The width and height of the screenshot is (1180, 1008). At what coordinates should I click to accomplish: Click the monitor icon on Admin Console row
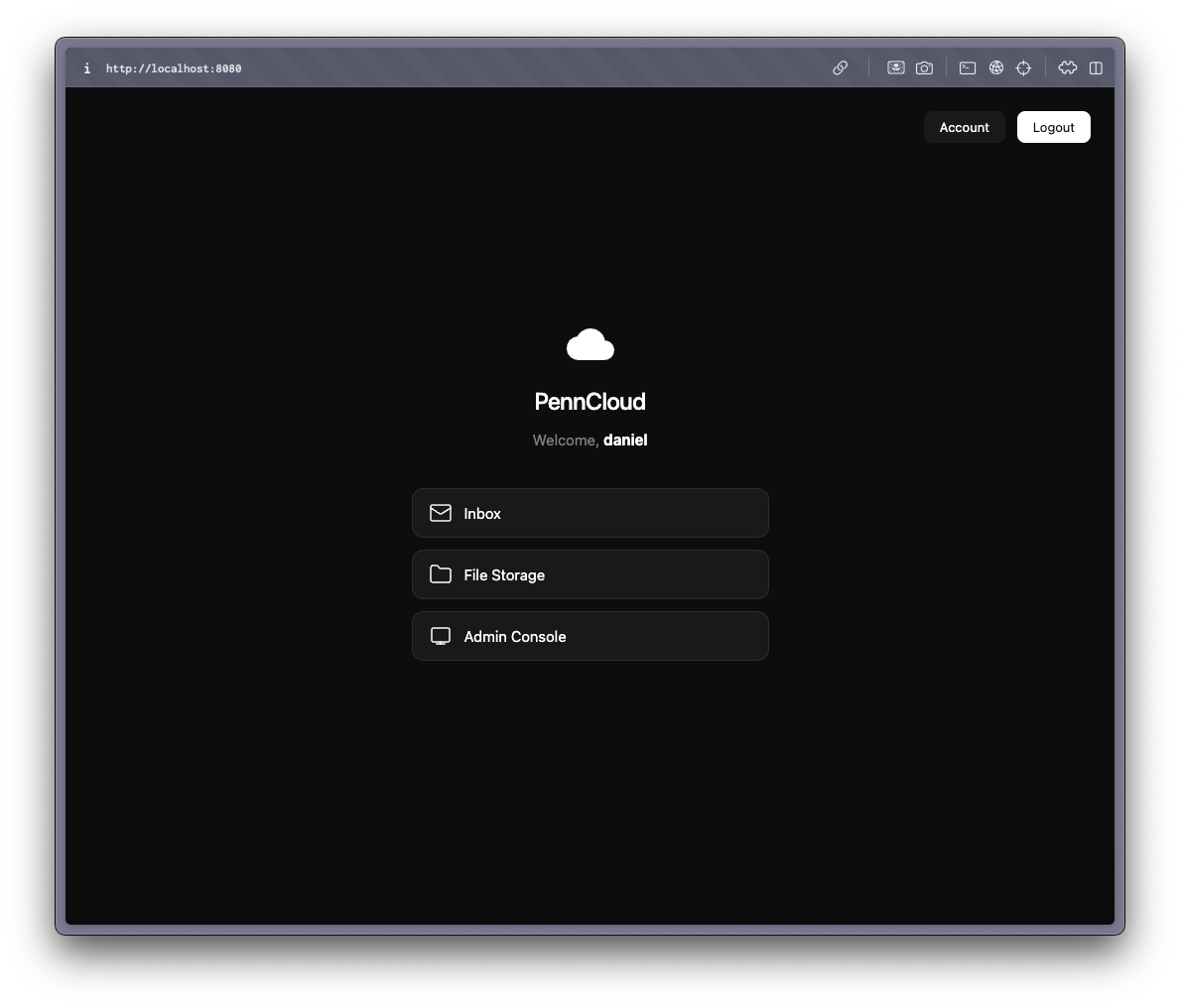tap(440, 636)
